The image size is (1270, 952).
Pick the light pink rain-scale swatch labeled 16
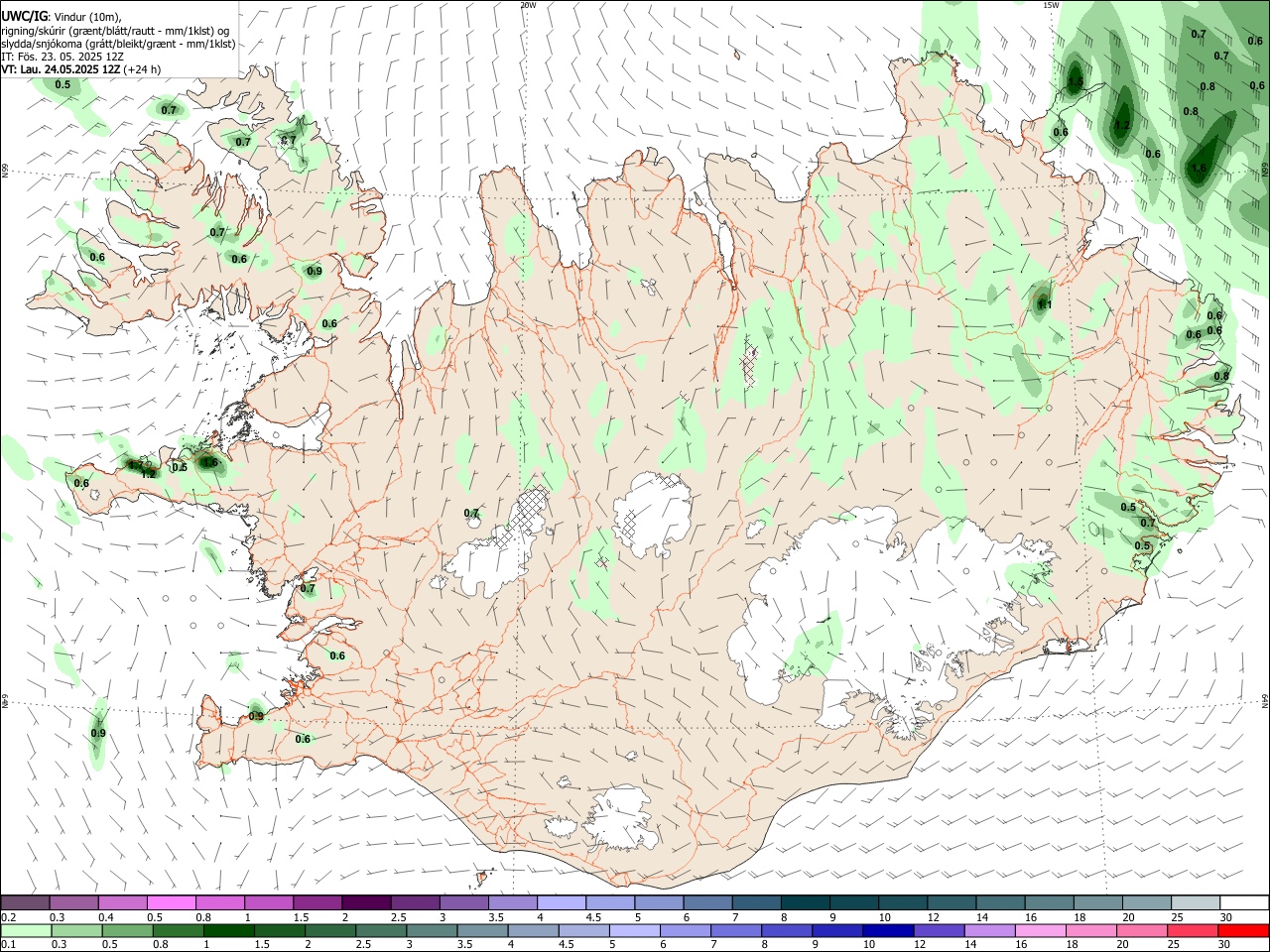pyautogui.click(x=1039, y=930)
